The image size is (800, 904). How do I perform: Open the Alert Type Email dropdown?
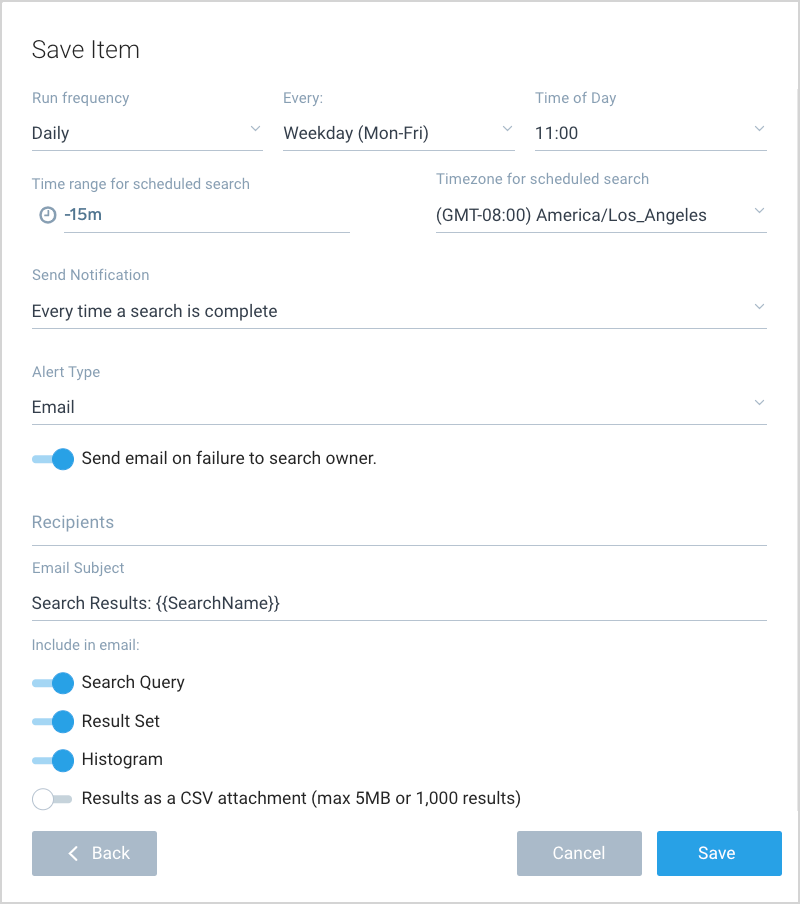[399, 407]
